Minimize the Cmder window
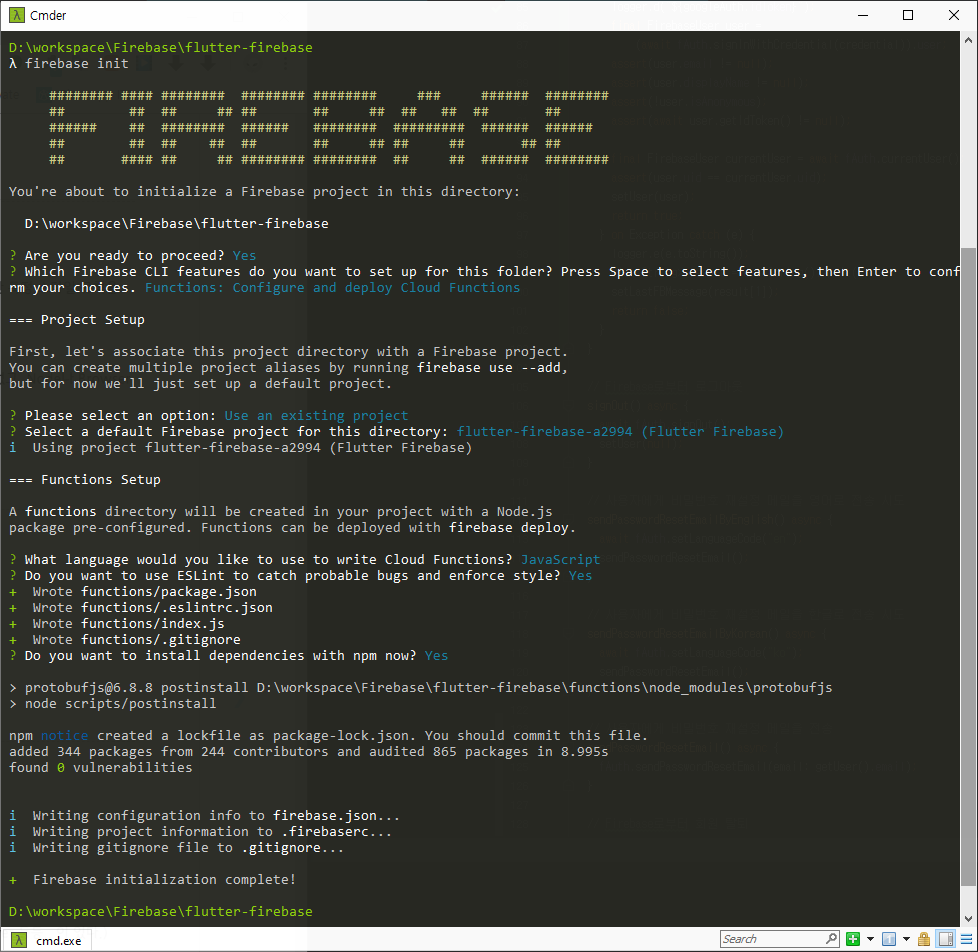This screenshot has width=978, height=952. click(863, 15)
